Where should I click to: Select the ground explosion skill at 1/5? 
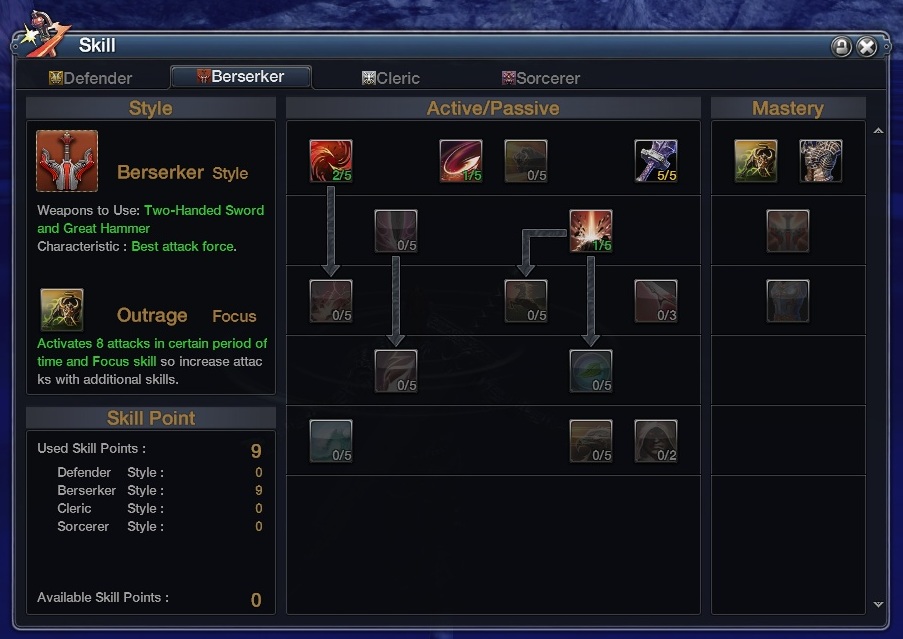591,231
